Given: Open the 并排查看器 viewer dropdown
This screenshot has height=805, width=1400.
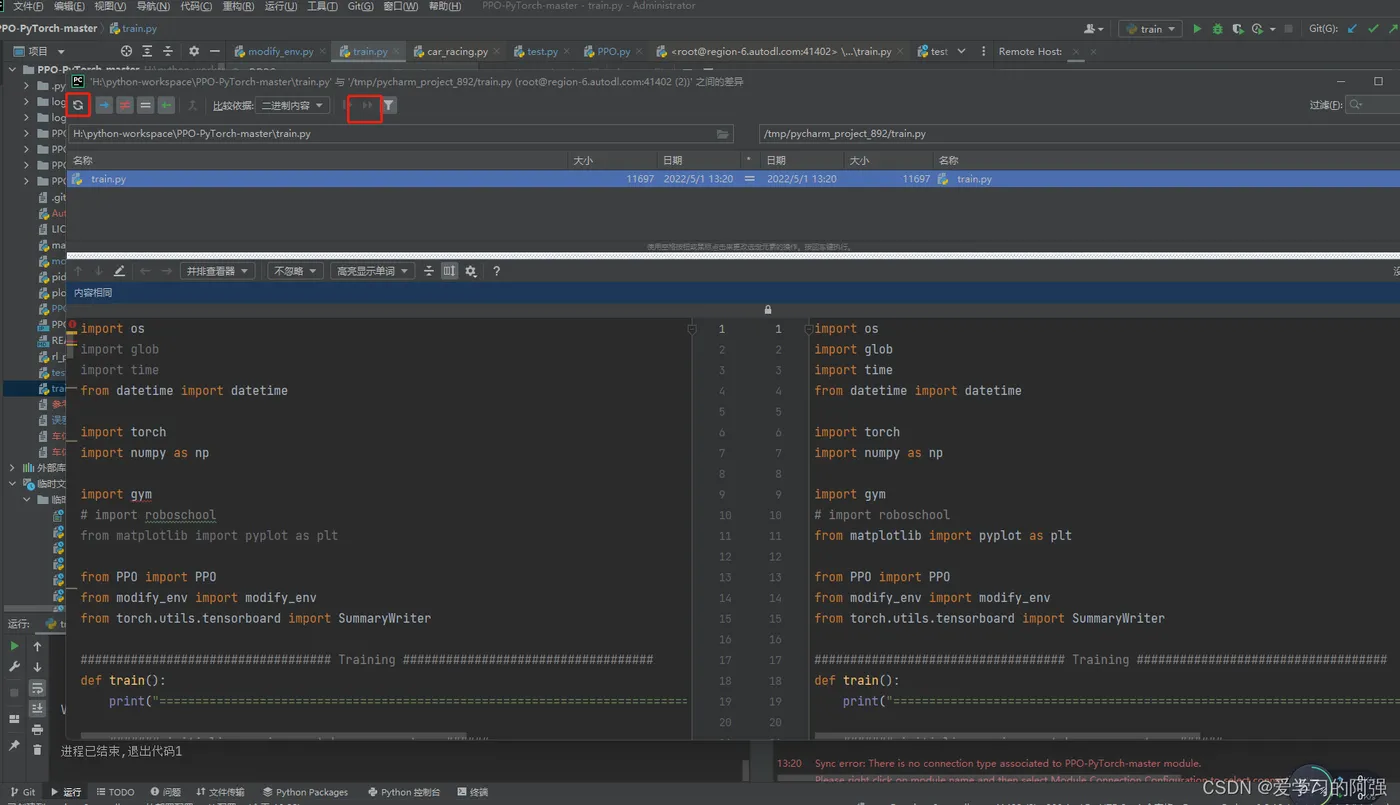Looking at the screenshot, I should (x=218, y=271).
